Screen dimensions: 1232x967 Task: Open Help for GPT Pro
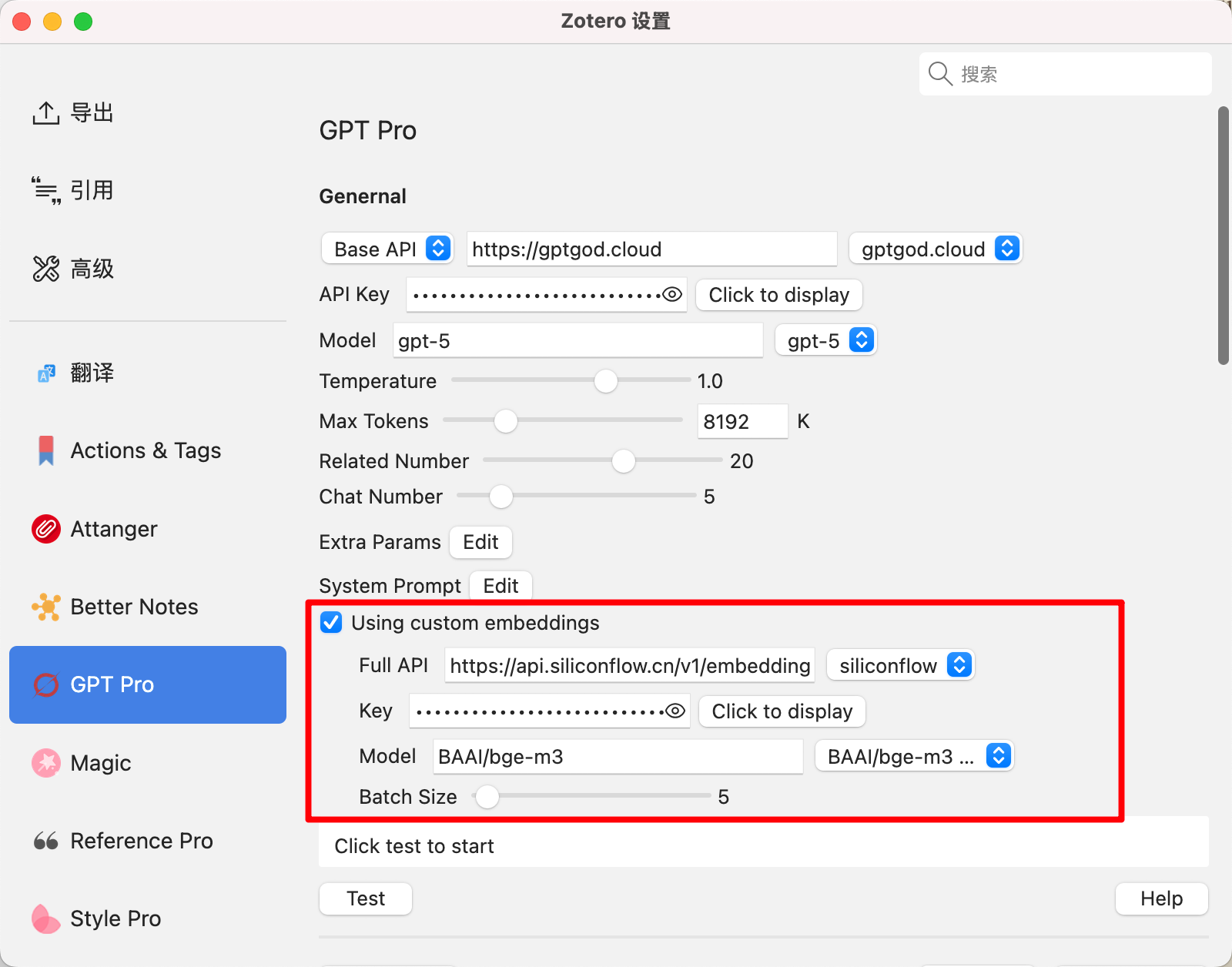click(x=1161, y=898)
